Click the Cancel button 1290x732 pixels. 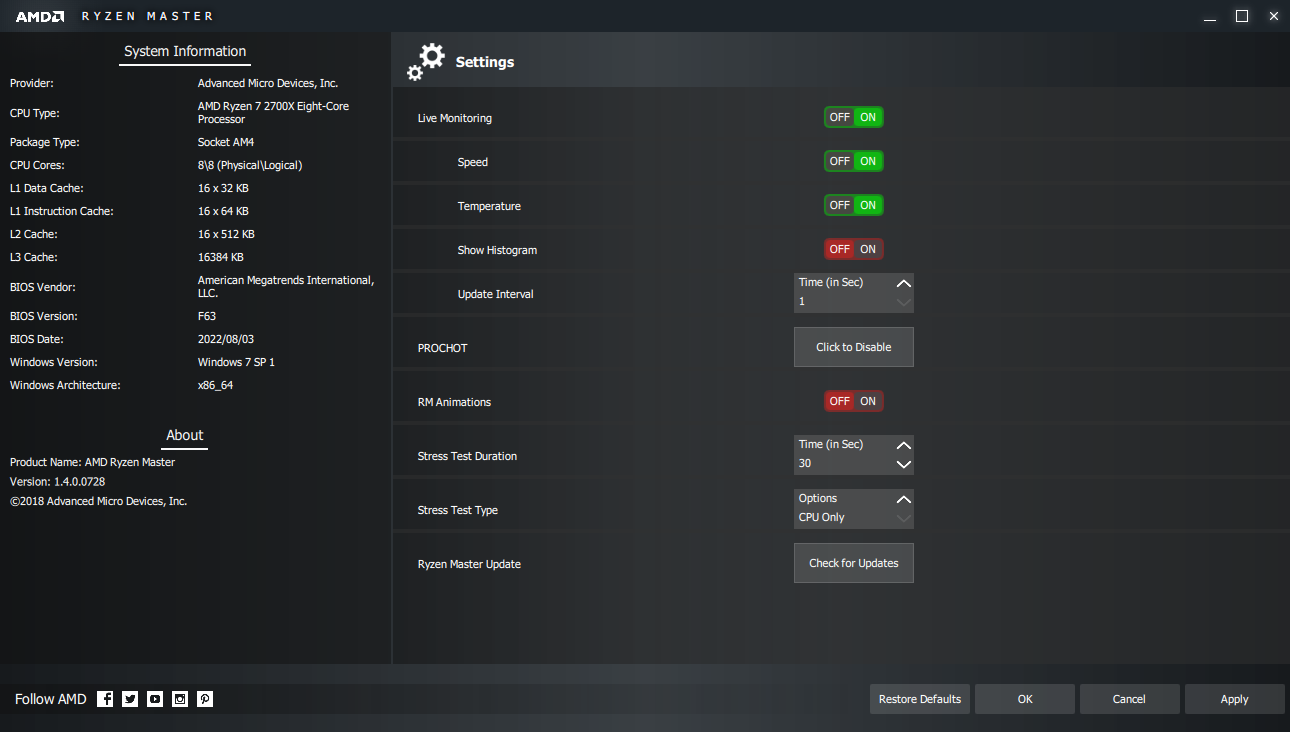(1129, 699)
